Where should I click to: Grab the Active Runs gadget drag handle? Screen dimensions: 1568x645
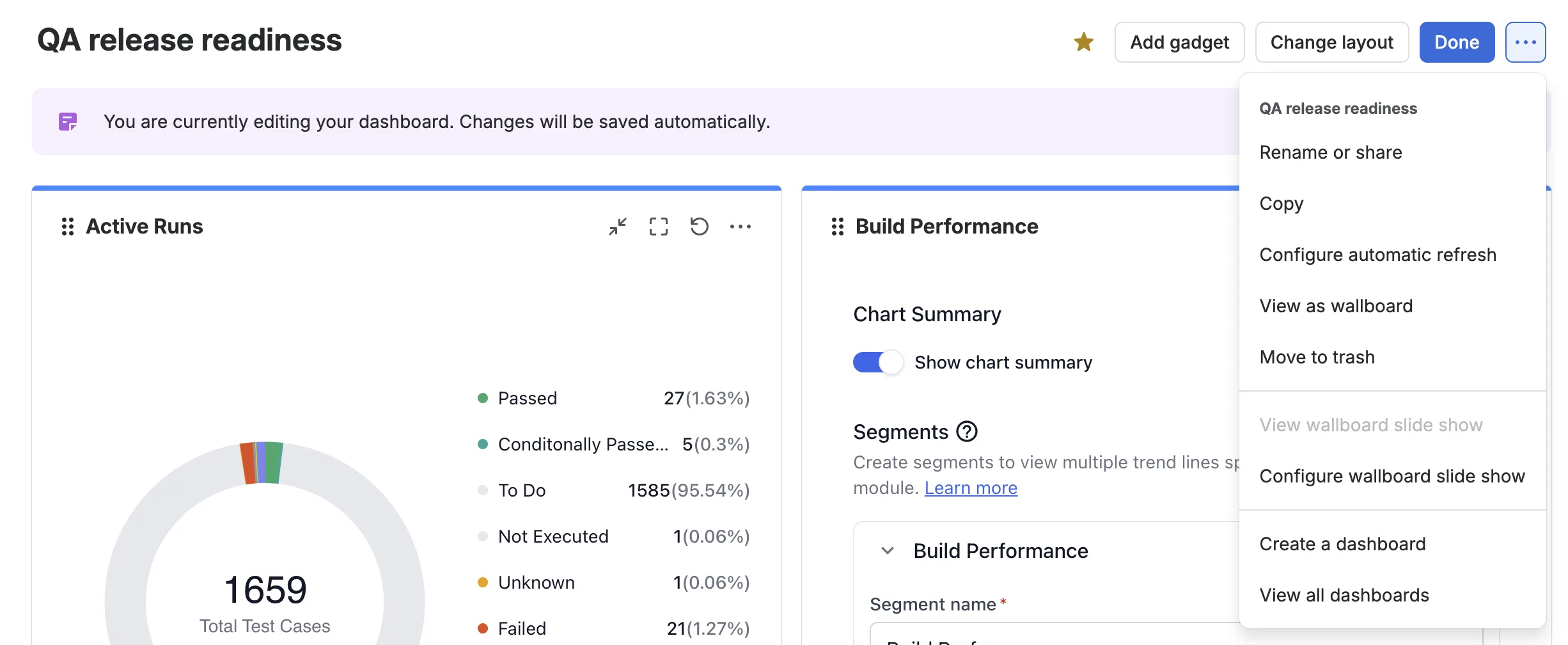68,227
